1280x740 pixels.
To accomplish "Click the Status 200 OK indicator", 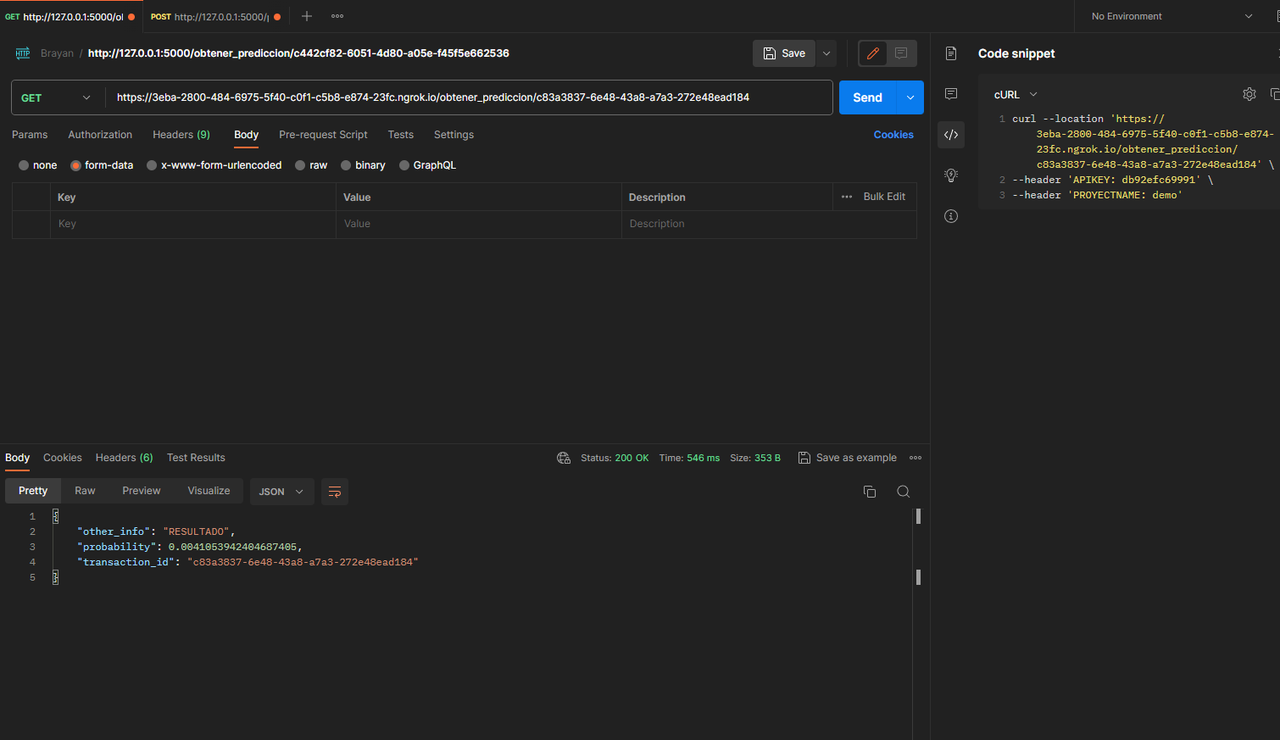I will [615, 458].
